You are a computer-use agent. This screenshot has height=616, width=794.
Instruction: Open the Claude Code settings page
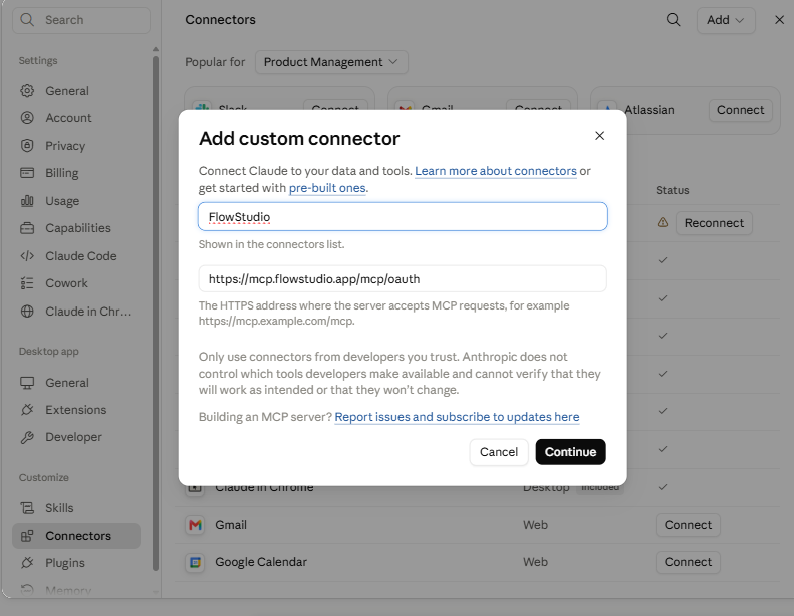pos(76,256)
